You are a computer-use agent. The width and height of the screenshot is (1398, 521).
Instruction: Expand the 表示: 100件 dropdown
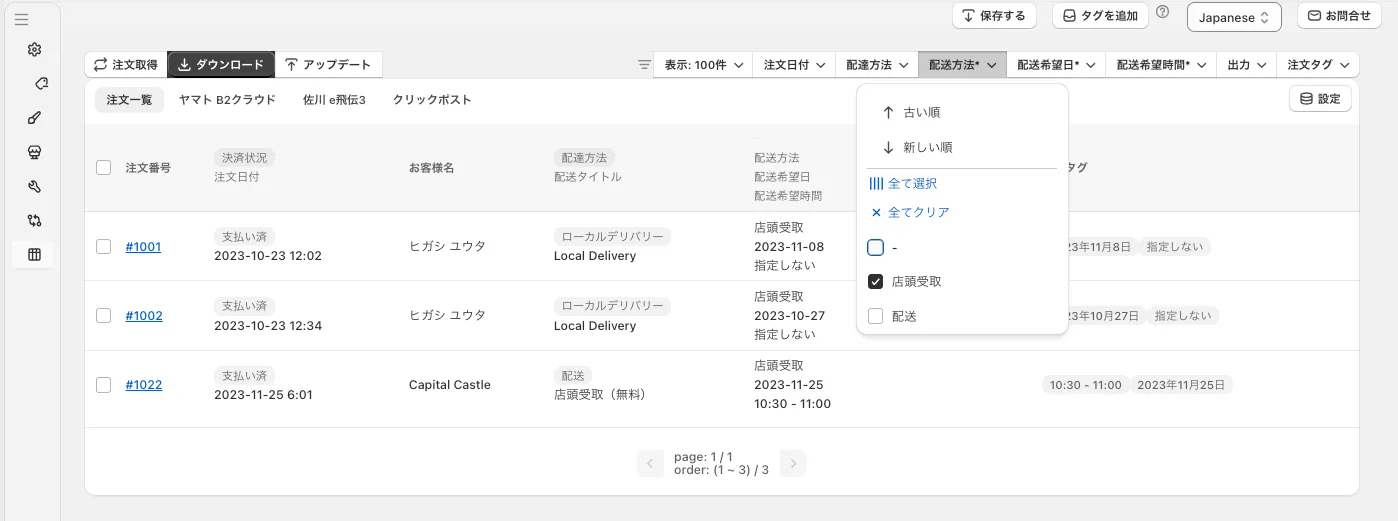click(x=703, y=65)
